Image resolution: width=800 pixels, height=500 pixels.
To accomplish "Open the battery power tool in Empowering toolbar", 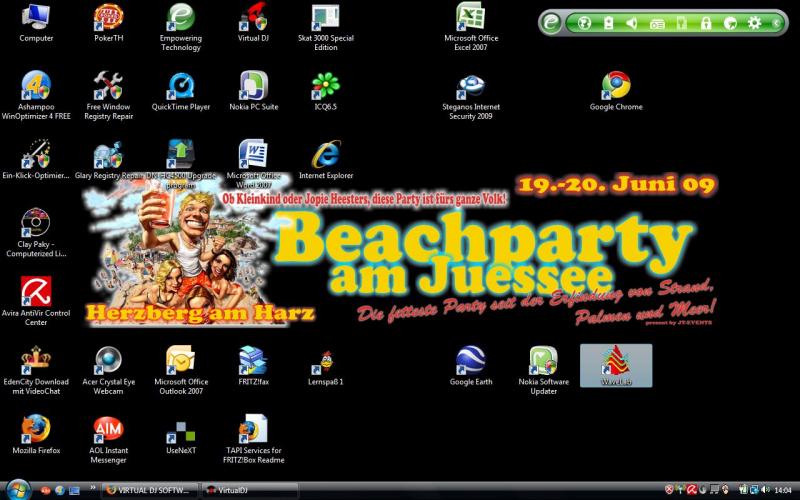I will 608,23.
